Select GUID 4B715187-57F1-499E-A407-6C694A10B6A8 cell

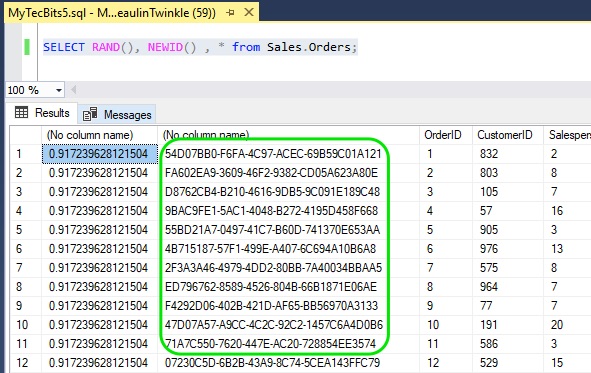pos(288,249)
